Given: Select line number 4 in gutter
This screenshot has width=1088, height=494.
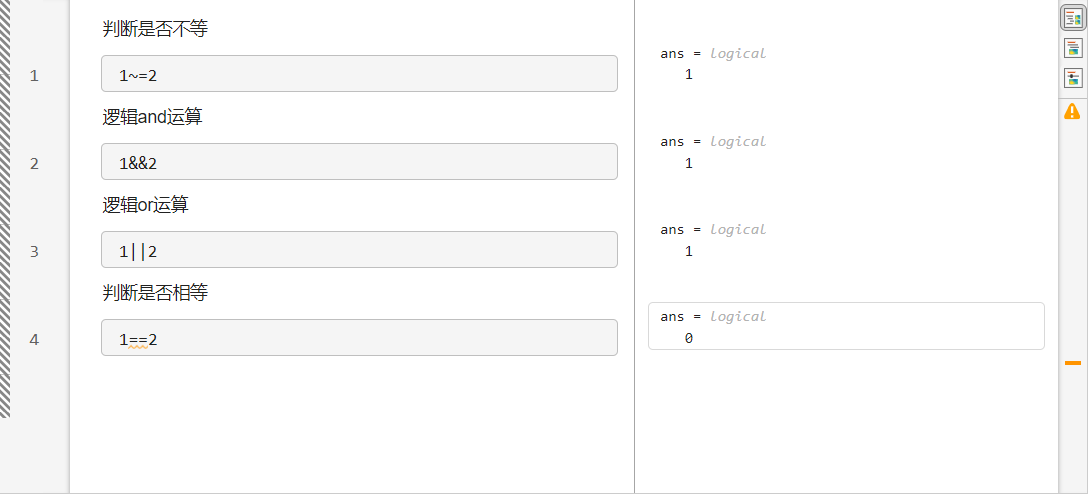Looking at the screenshot, I should [x=34, y=339].
